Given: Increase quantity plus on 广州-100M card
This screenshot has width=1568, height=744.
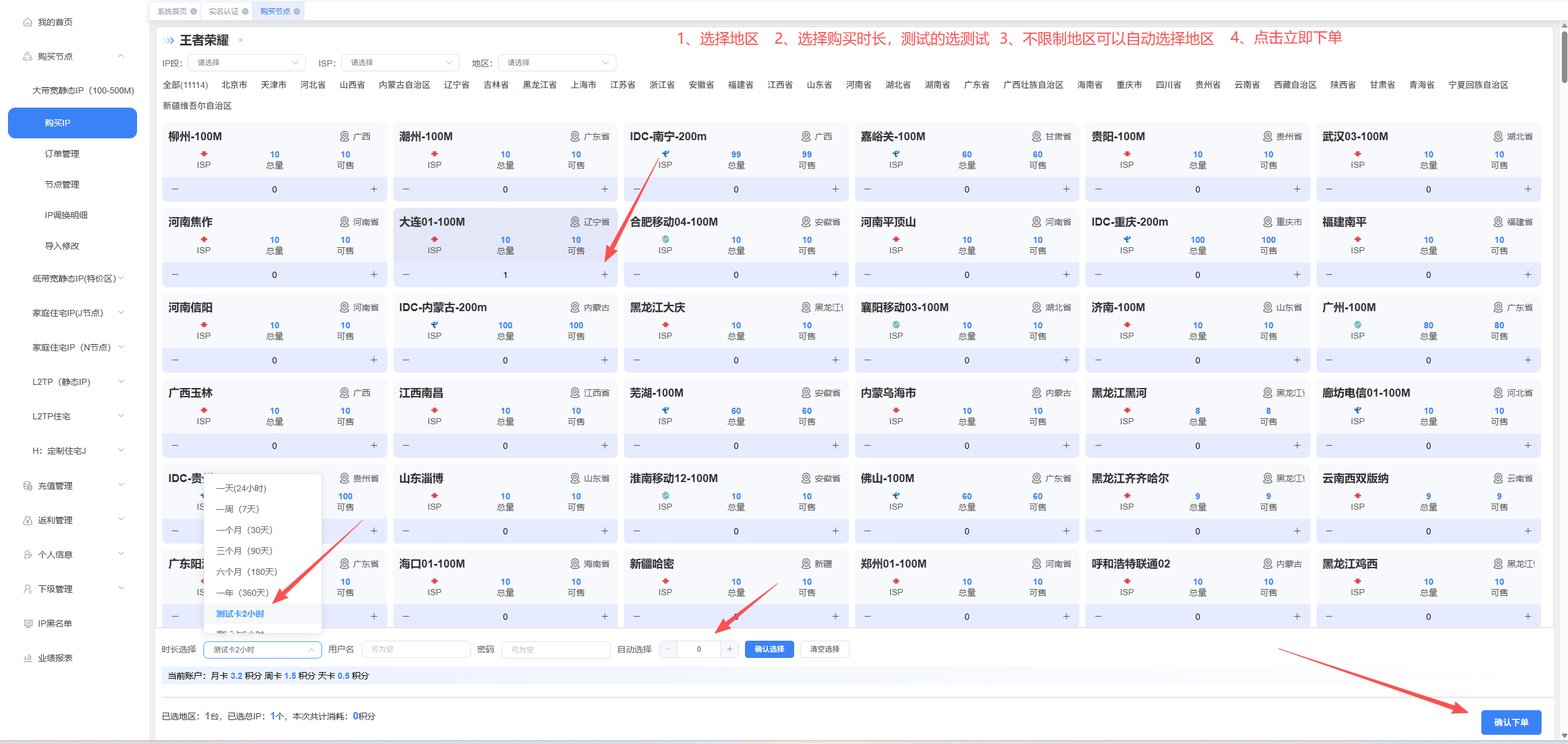Looking at the screenshot, I should (x=1528, y=360).
